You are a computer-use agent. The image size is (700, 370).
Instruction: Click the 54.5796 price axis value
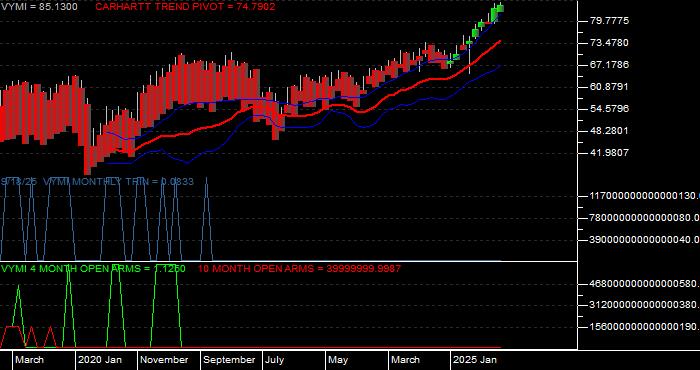(x=610, y=109)
